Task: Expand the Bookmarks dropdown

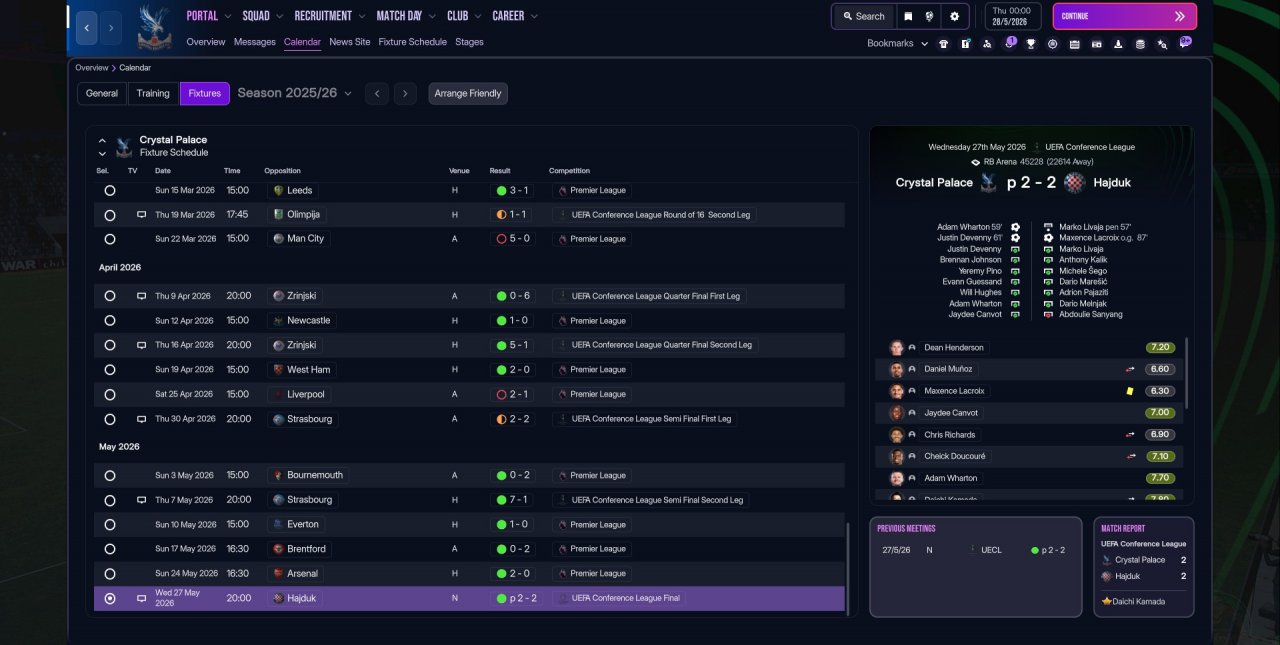Action: pos(897,44)
